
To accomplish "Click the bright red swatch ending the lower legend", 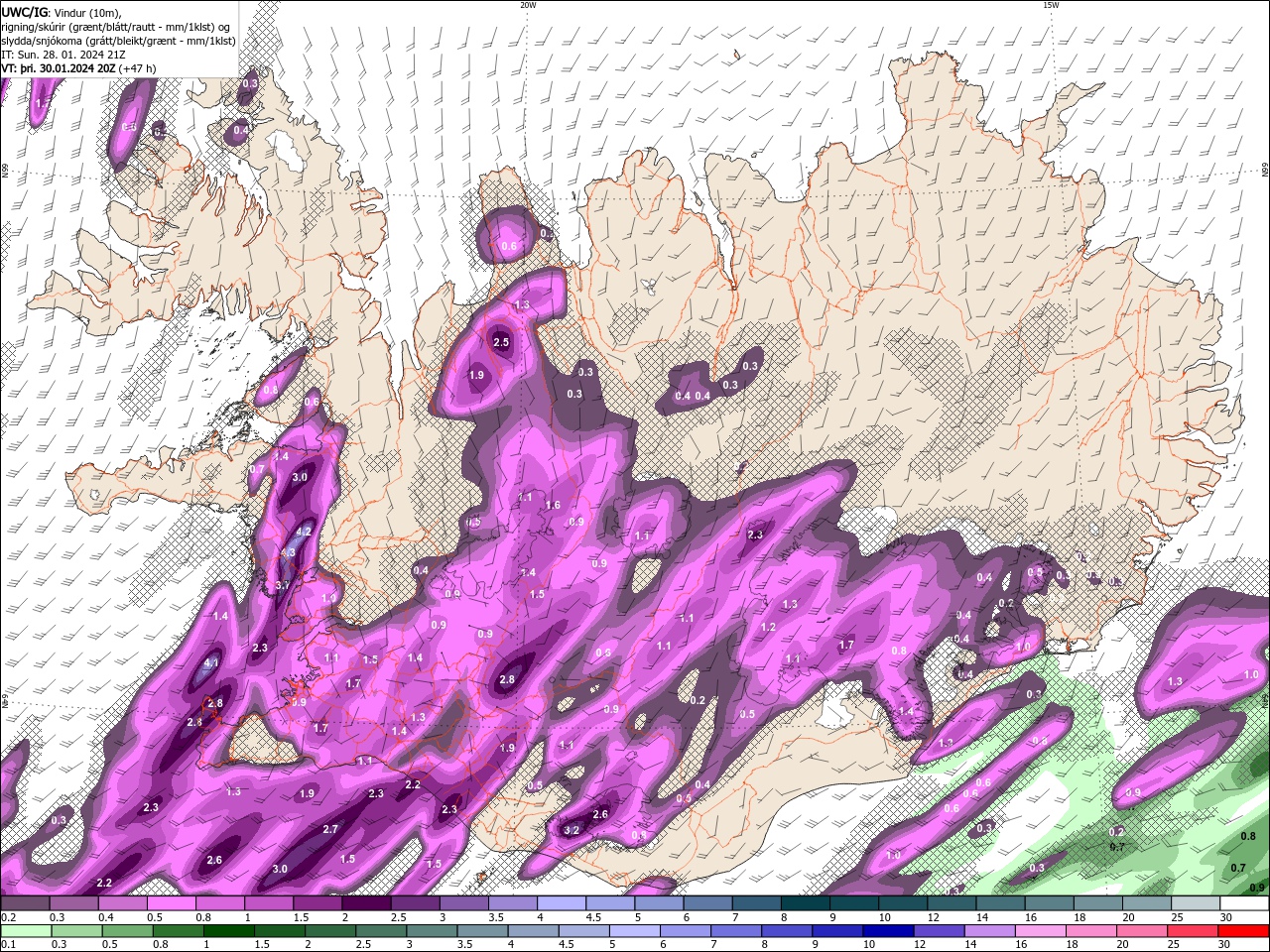I will coord(1244,931).
